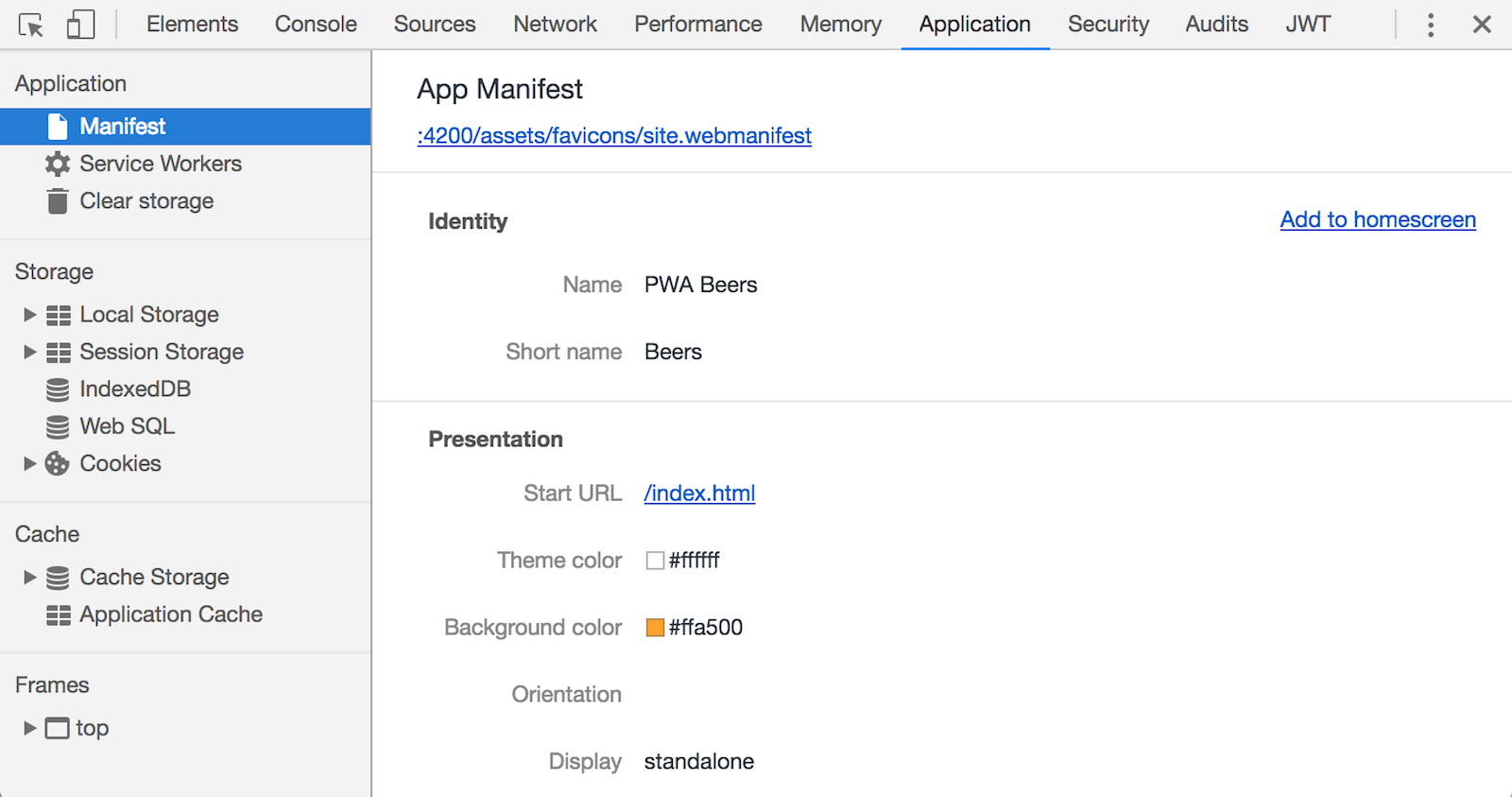Click the IndexedDB database icon
Image resolution: width=1512 pixels, height=797 pixels.
pyautogui.click(x=58, y=390)
